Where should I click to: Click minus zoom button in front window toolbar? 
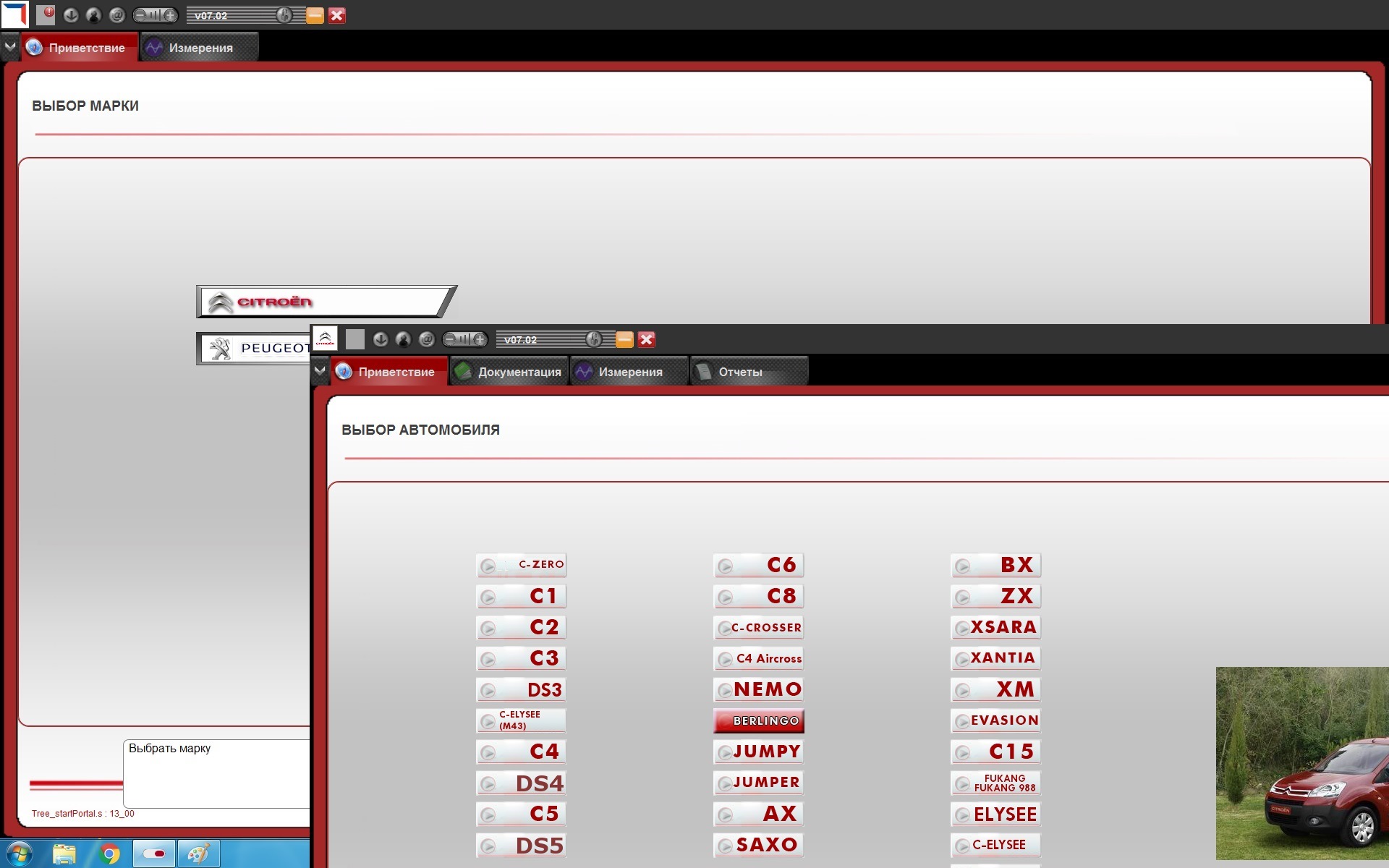pyautogui.click(x=450, y=339)
